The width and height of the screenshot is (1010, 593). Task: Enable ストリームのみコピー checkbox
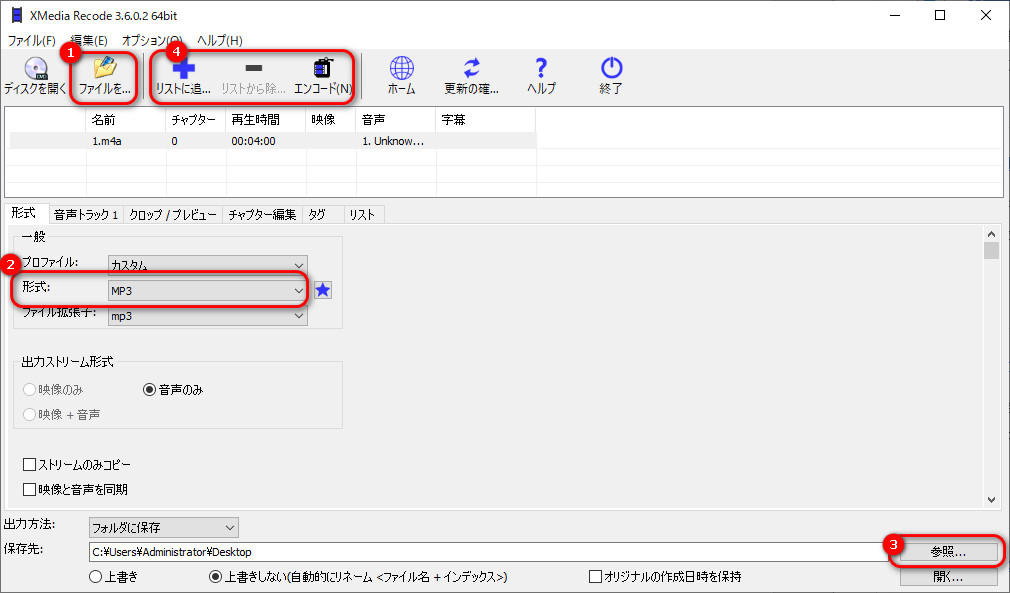[x=29, y=464]
